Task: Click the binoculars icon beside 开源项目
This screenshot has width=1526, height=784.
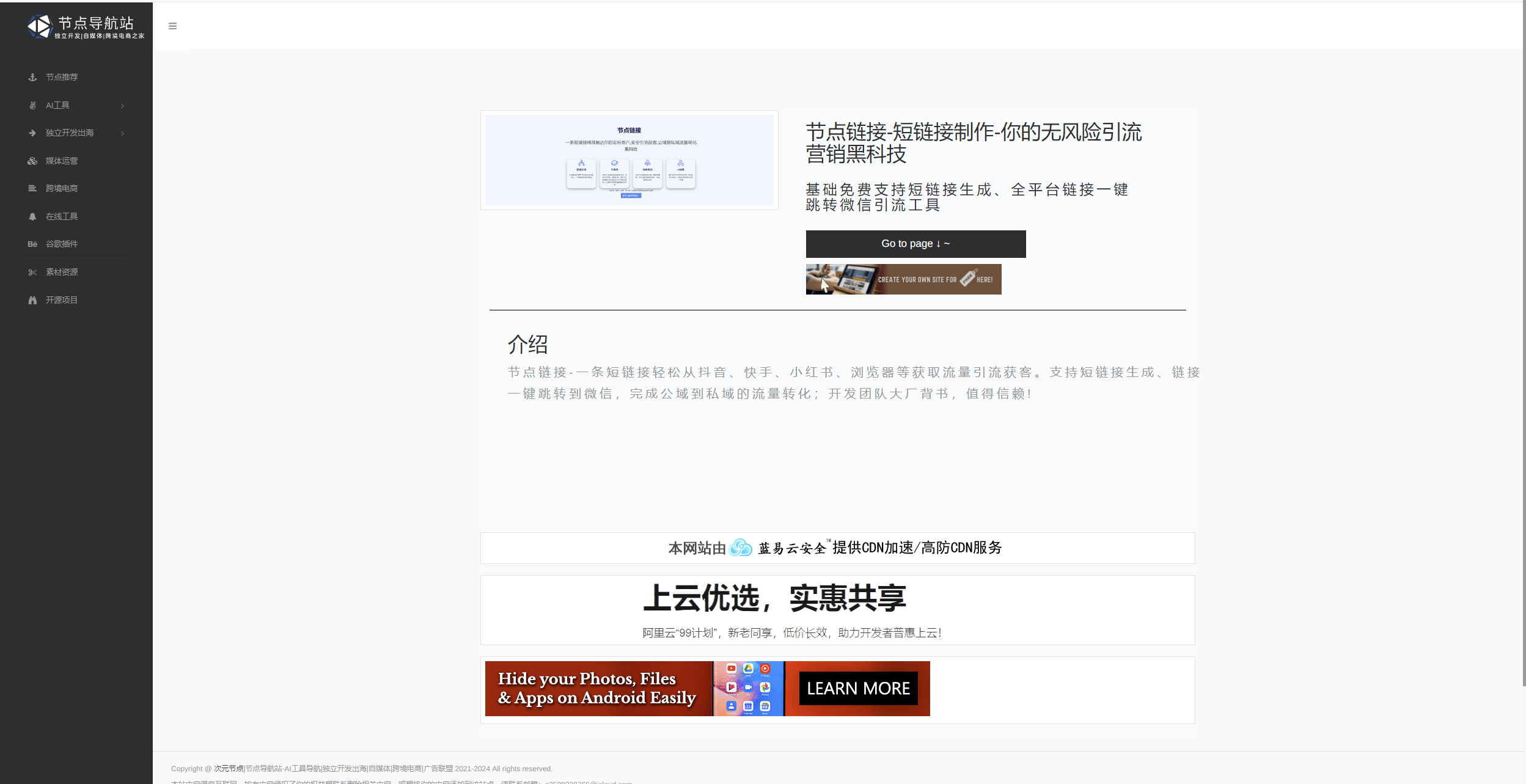Action: 32,300
